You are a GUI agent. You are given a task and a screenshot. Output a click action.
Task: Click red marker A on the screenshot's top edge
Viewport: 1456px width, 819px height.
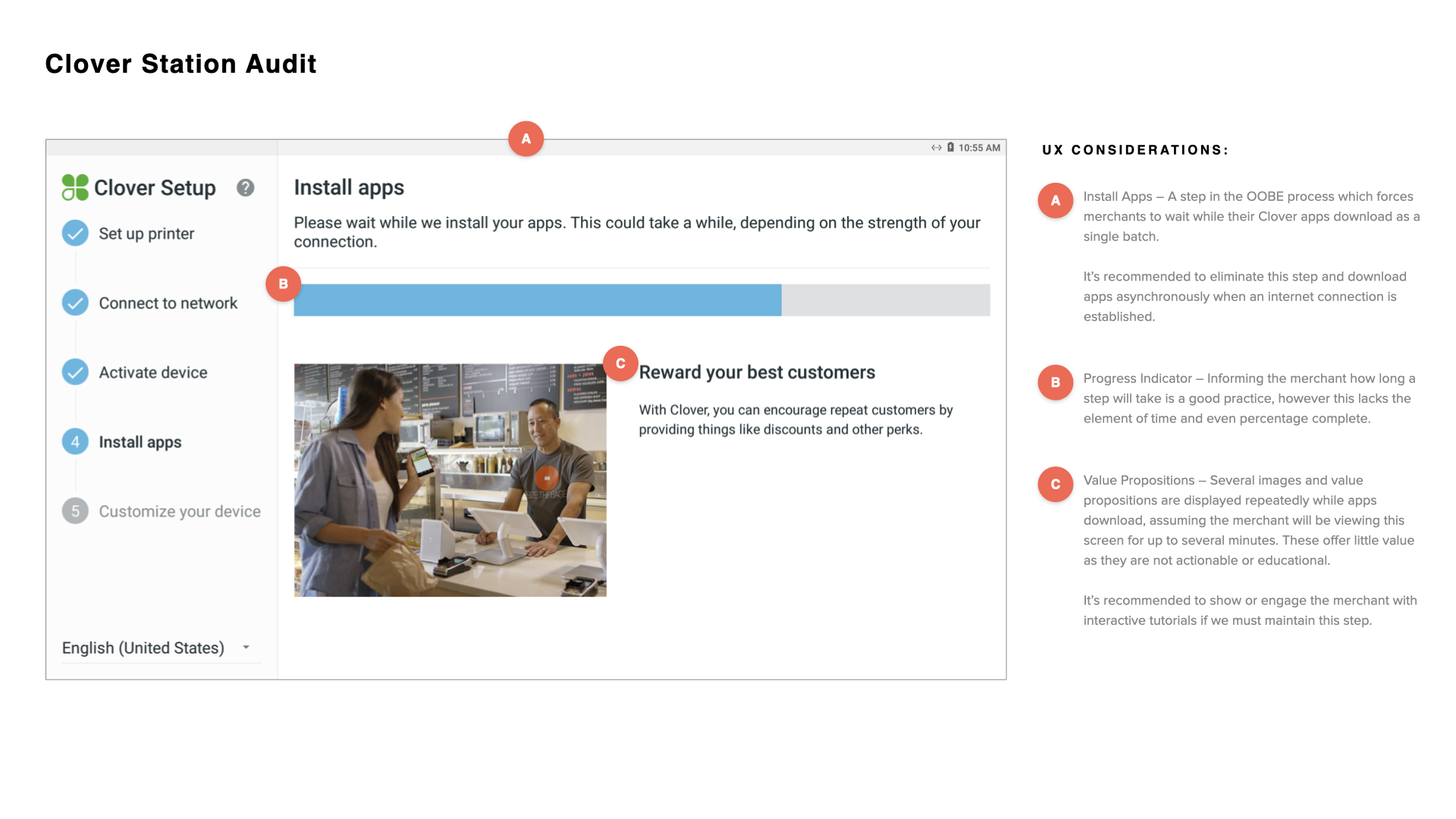pos(526,139)
